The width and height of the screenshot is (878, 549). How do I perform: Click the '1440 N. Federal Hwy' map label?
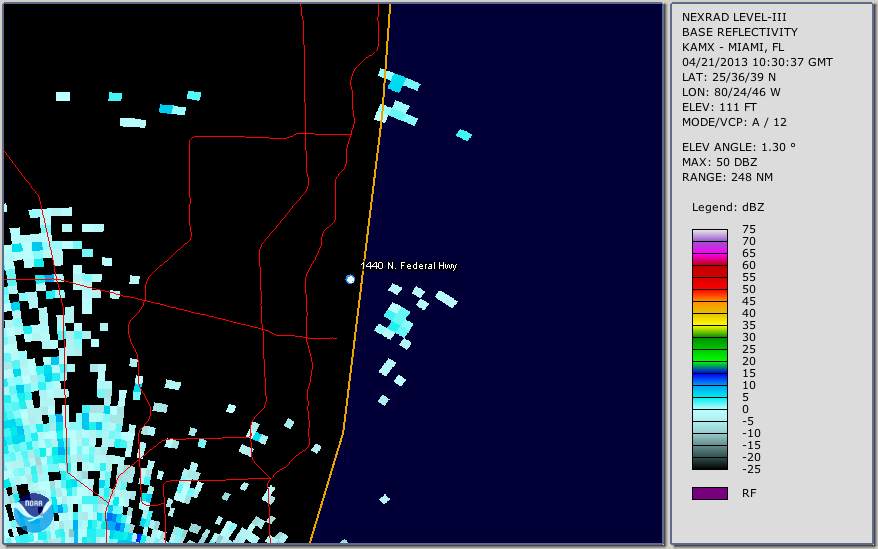tap(409, 266)
